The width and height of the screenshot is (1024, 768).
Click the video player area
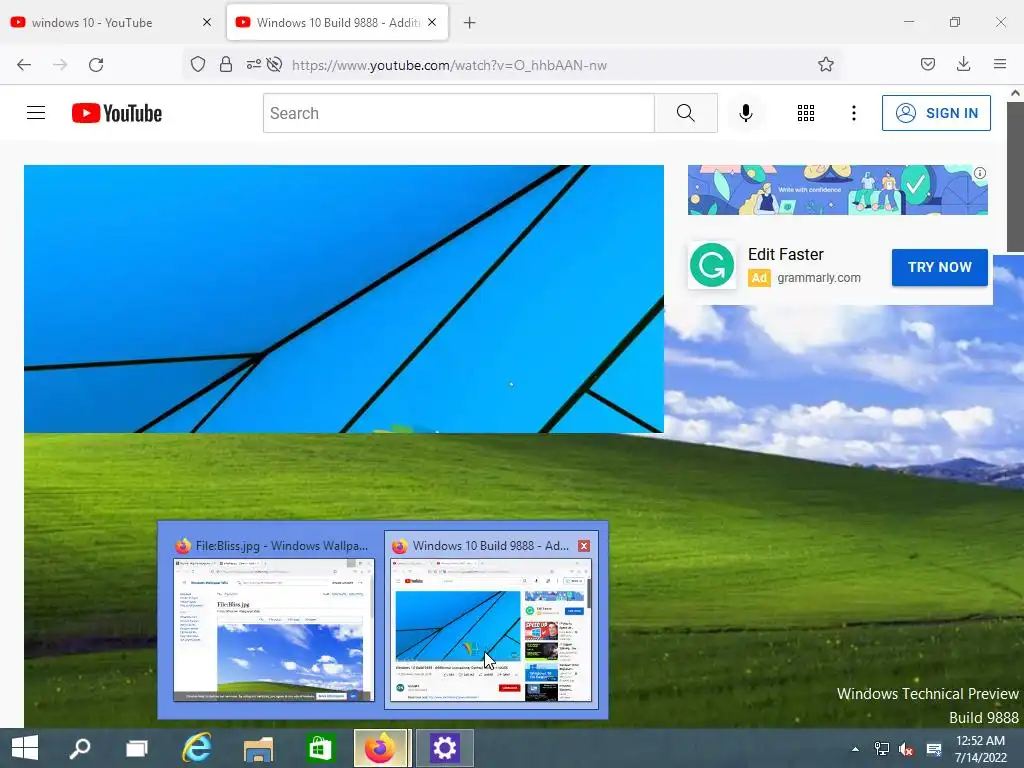click(344, 298)
